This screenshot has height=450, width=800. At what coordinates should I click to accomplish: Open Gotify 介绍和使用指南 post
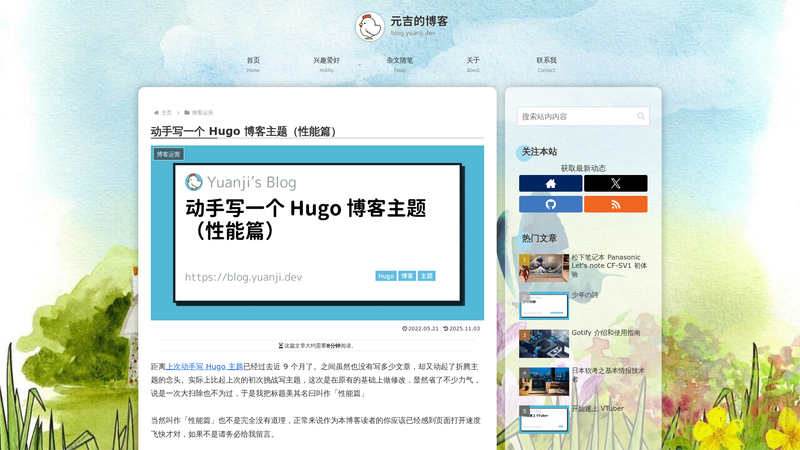pos(606,333)
